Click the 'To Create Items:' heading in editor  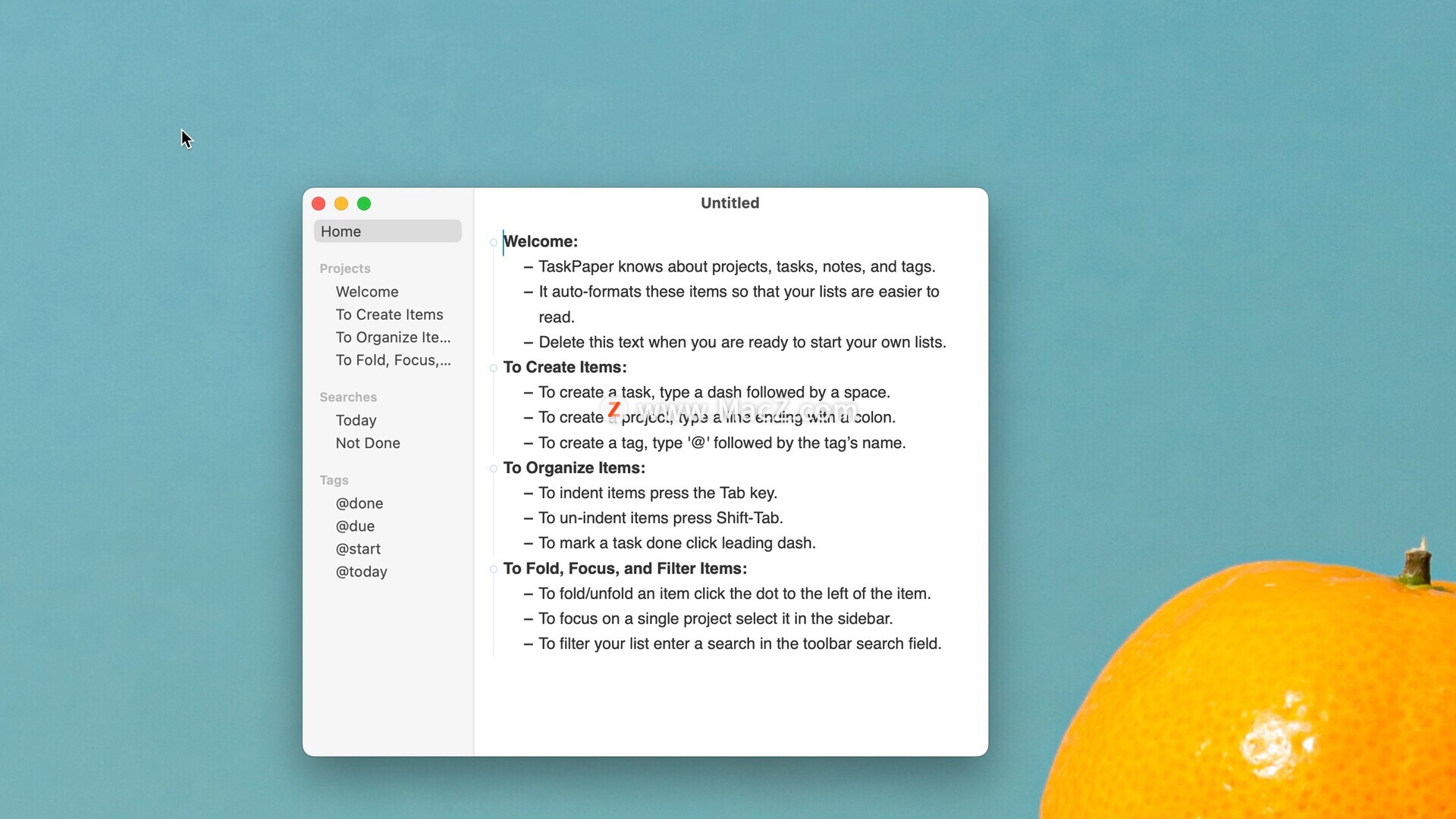(565, 367)
